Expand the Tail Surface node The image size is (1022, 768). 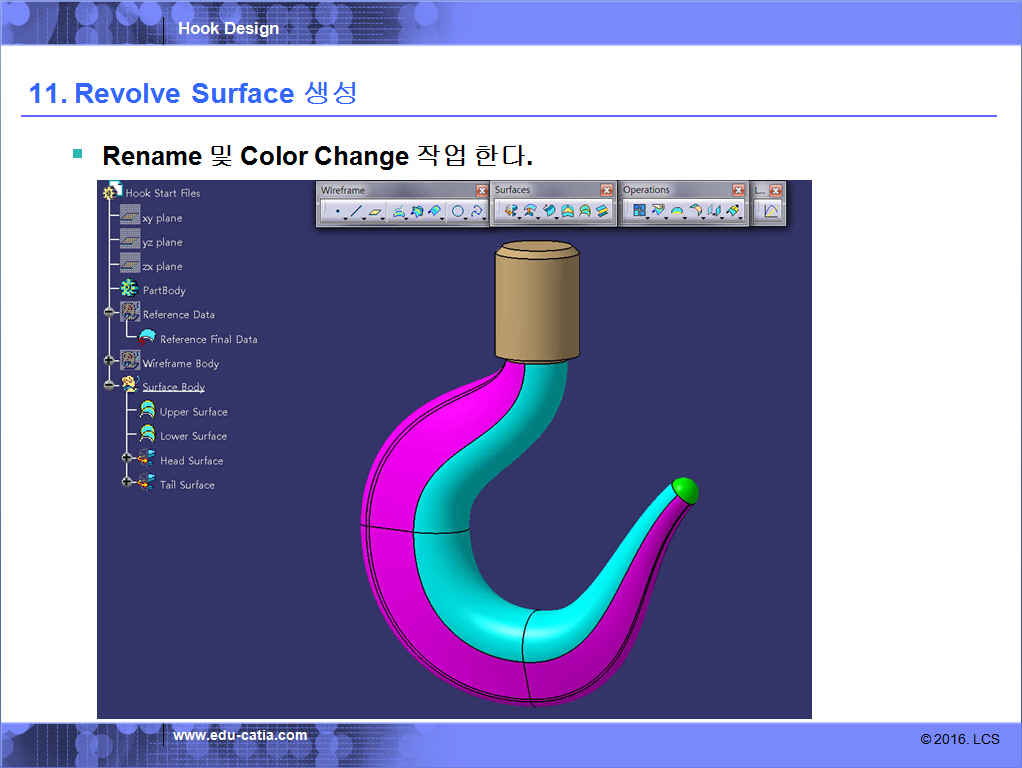coord(127,483)
